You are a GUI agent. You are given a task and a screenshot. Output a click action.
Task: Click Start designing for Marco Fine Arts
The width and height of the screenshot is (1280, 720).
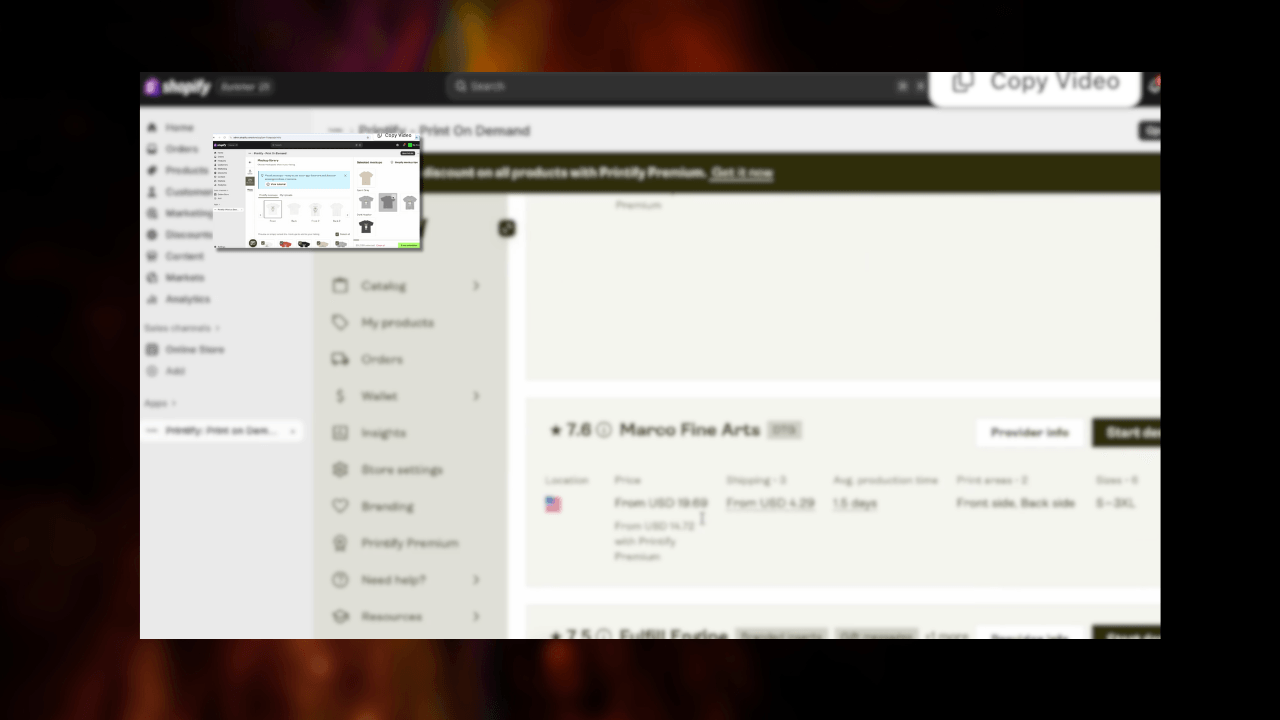[x=1127, y=433]
